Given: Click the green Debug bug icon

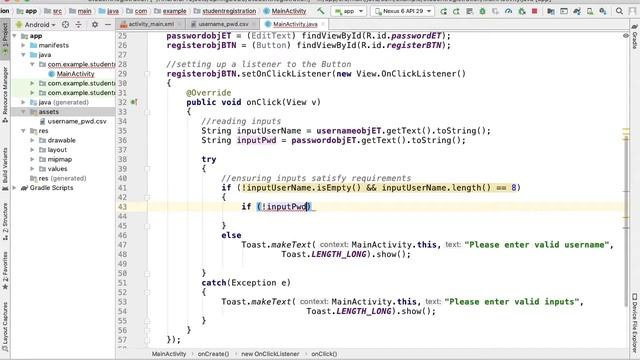Looking at the screenshot, I should click(482, 11).
